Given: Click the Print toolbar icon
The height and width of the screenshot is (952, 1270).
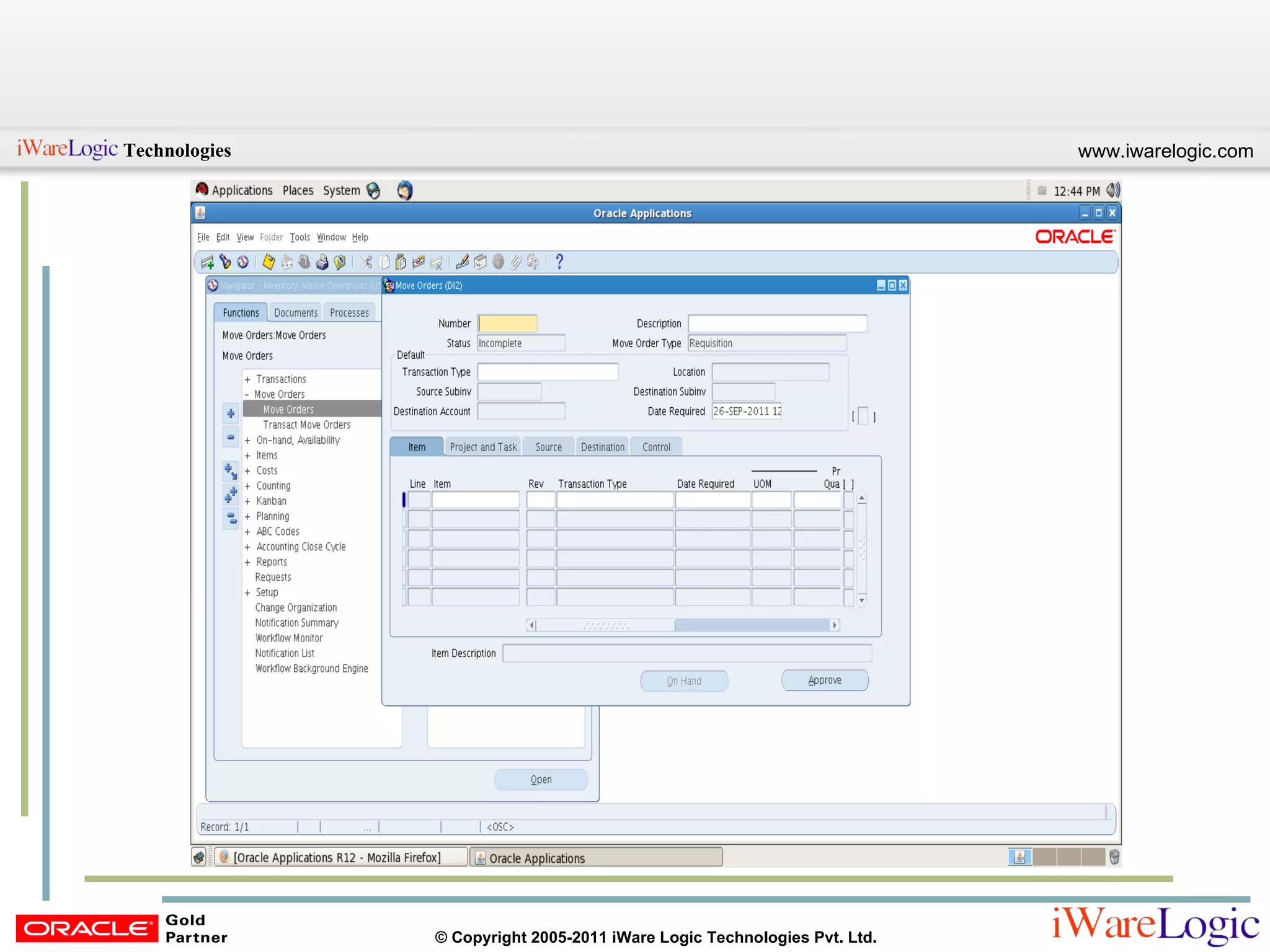Looking at the screenshot, I should point(322,262).
